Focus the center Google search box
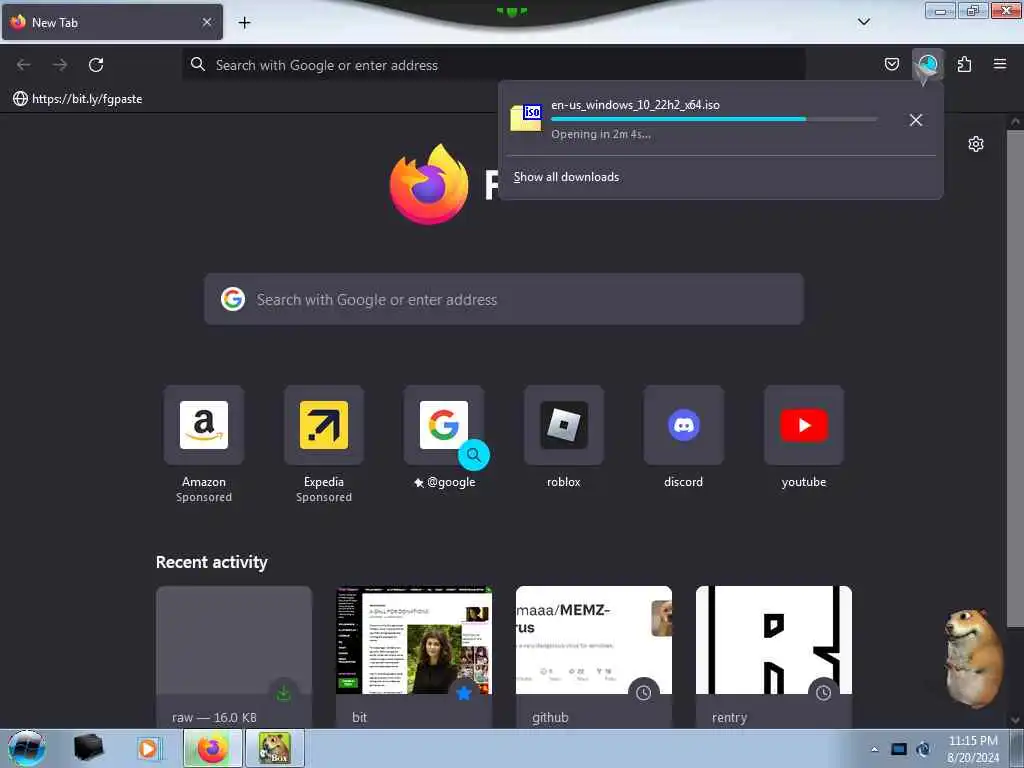This screenshot has width=1024, height=768. tap(504, 299)
